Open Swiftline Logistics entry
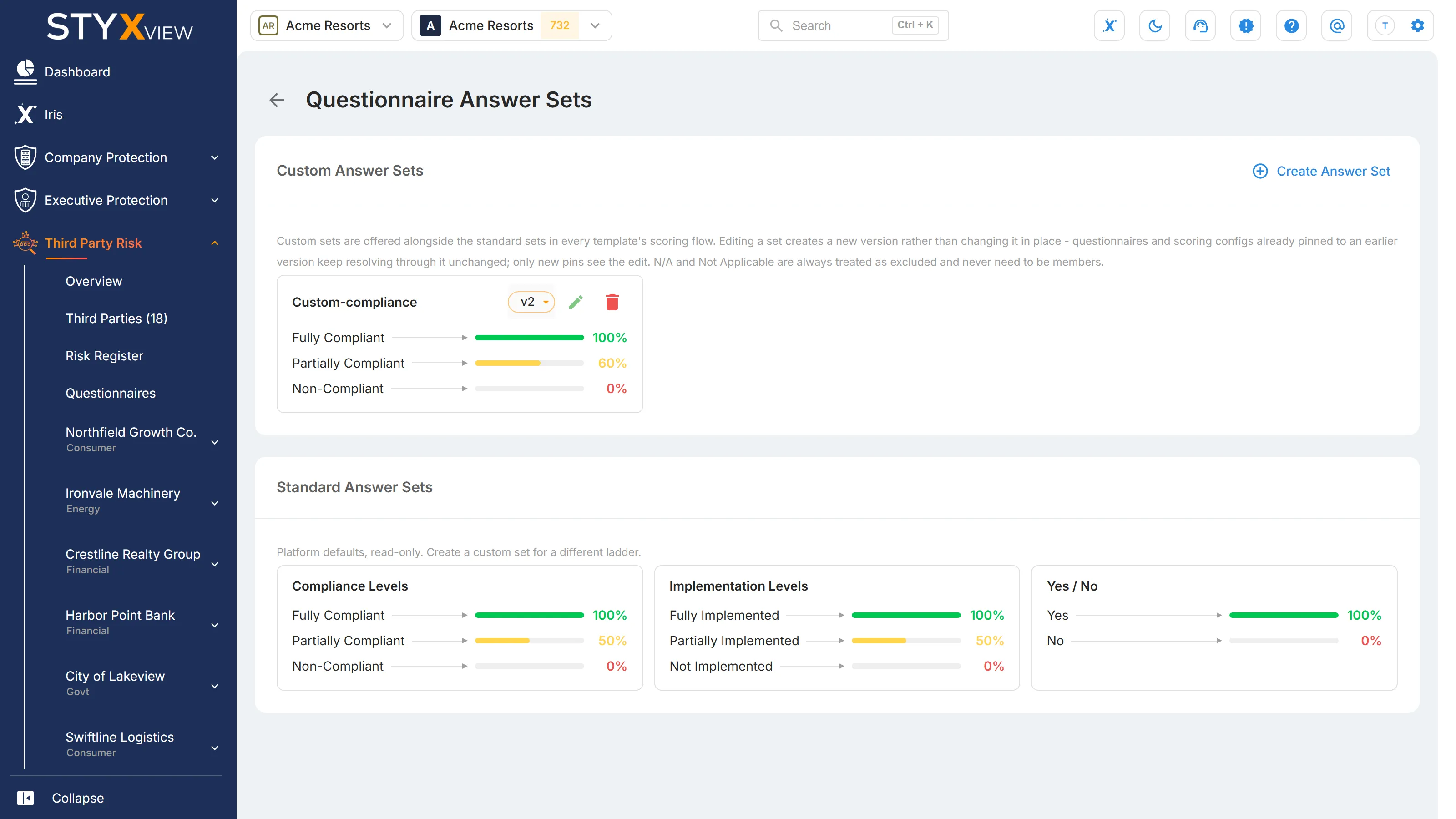 (x=120, y=744)
